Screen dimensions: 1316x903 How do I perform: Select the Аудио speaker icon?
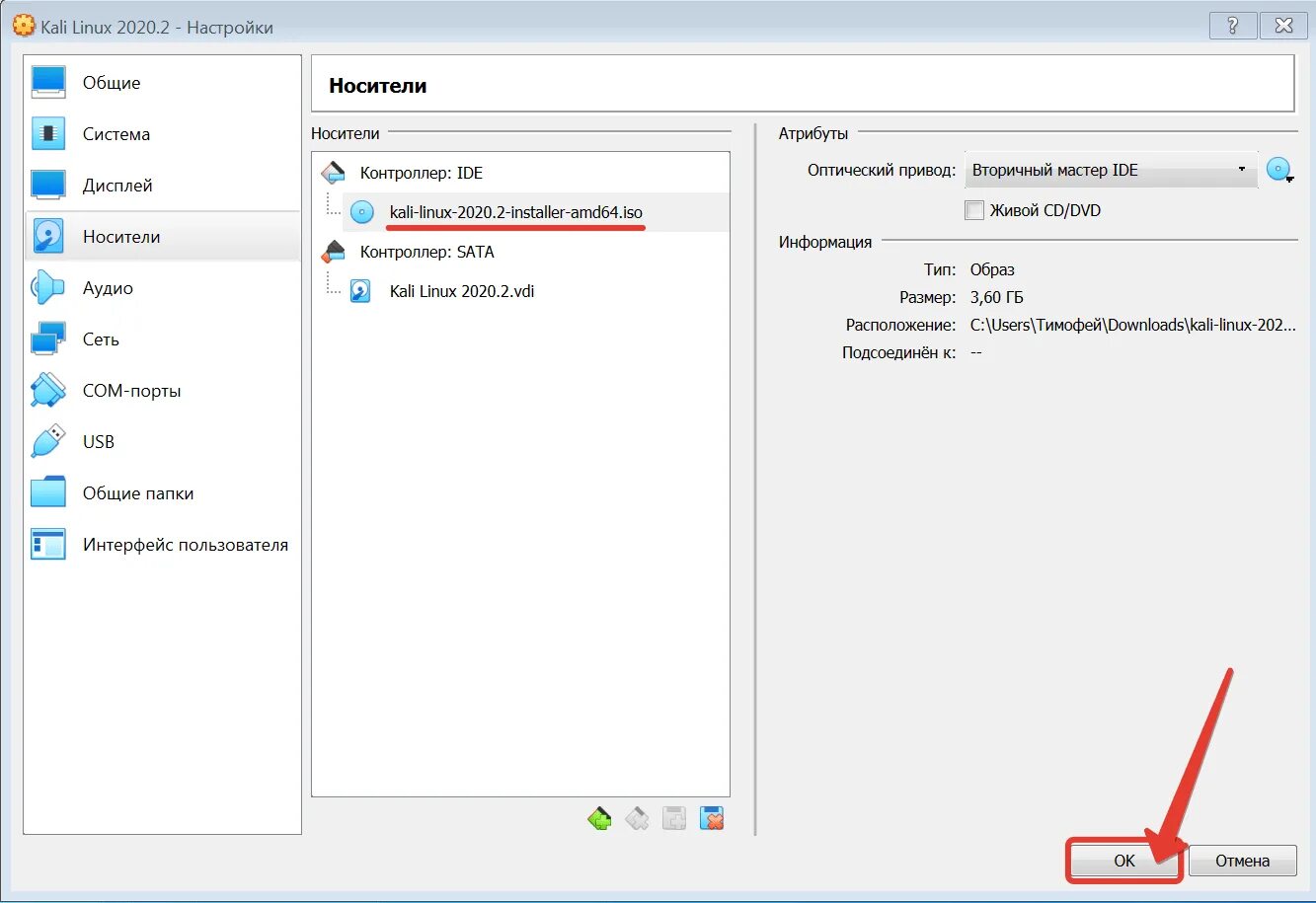coord(48,288)
